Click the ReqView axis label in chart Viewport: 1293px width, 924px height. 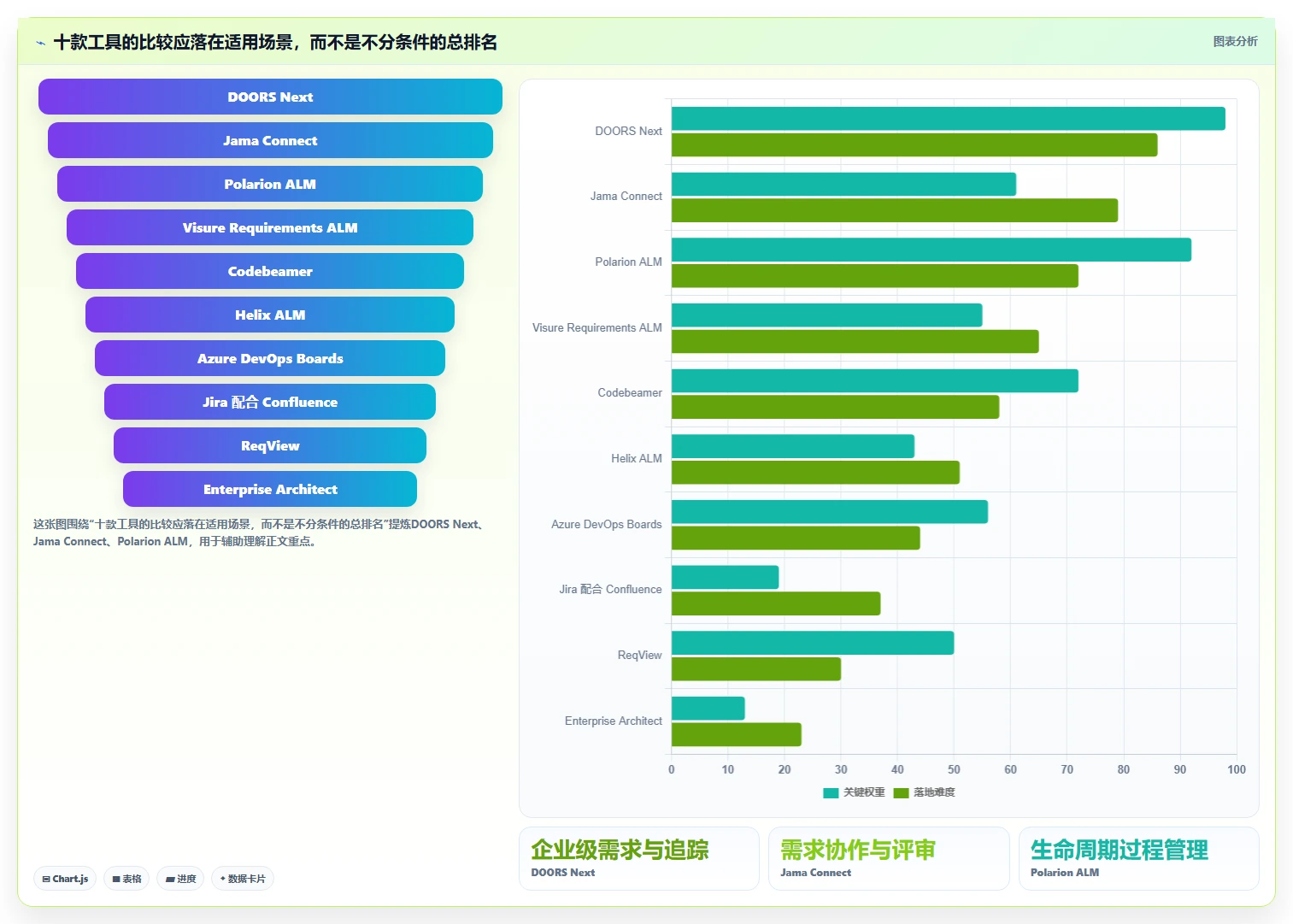[x=640, y=655]
